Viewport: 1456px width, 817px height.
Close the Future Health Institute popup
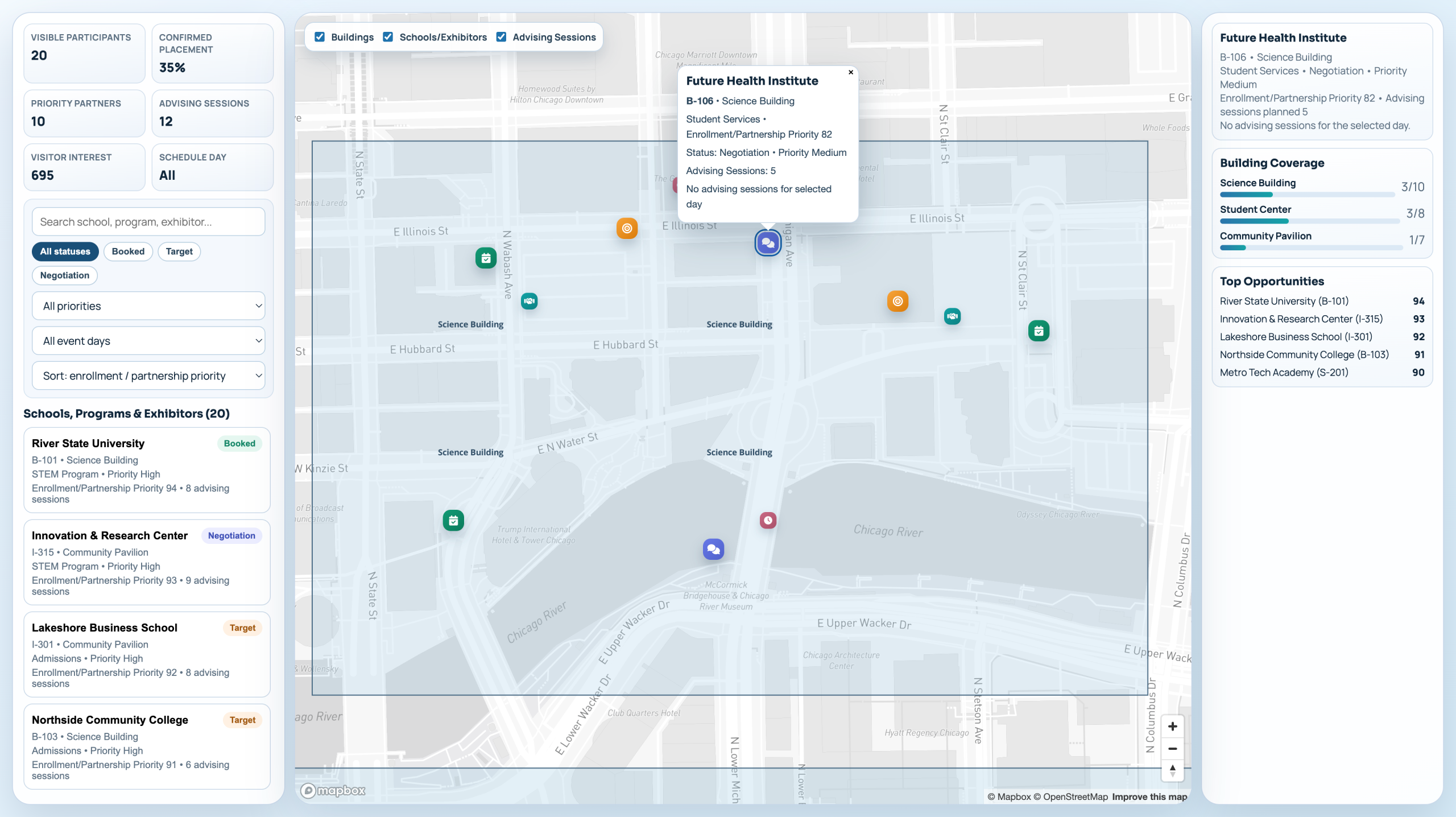(x=851, y=72)
